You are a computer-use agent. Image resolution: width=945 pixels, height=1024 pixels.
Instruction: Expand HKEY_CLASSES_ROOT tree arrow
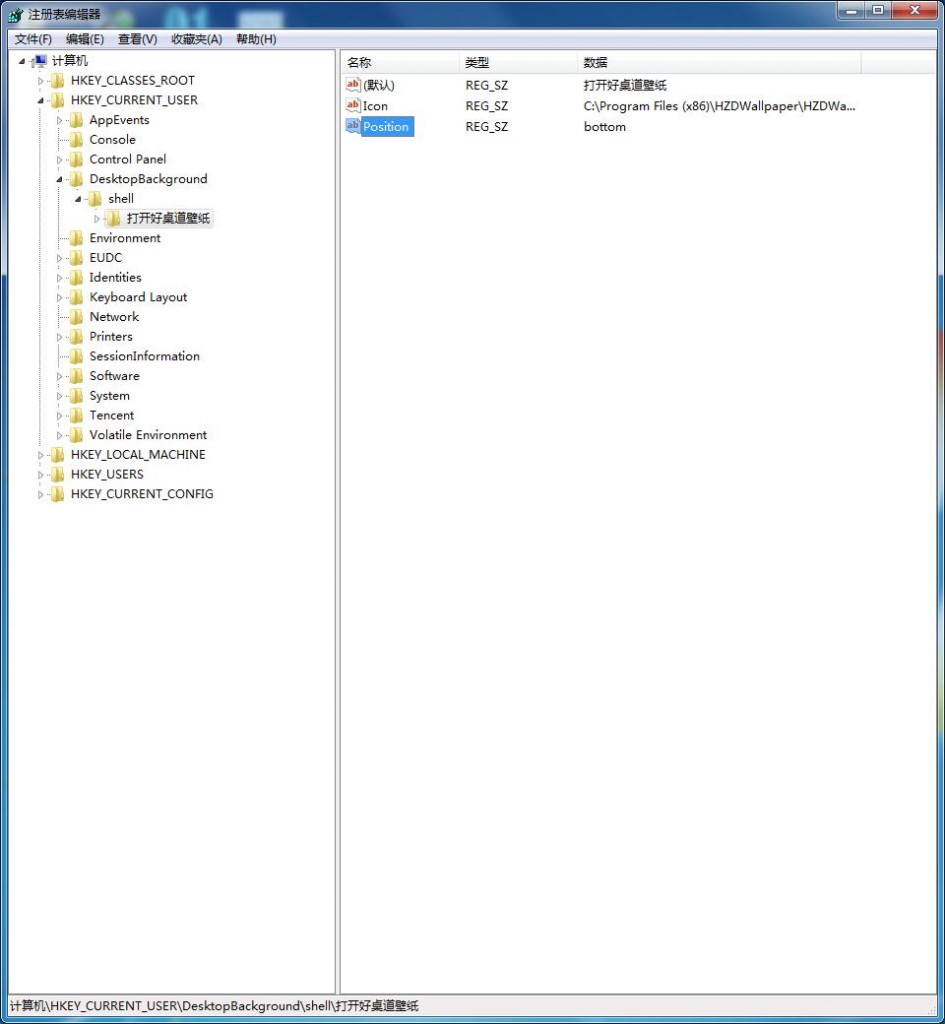(x=40, y=81)
